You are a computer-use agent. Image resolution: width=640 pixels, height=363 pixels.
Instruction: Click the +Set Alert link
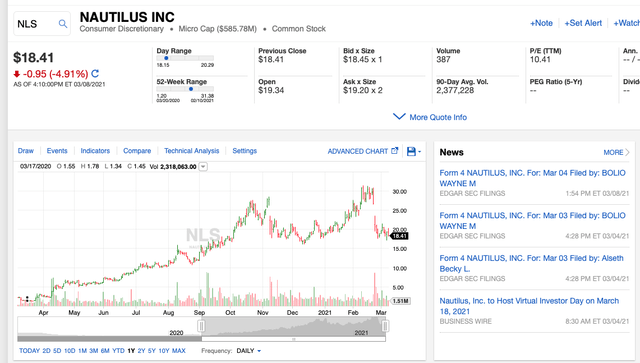tap(583, 23)
